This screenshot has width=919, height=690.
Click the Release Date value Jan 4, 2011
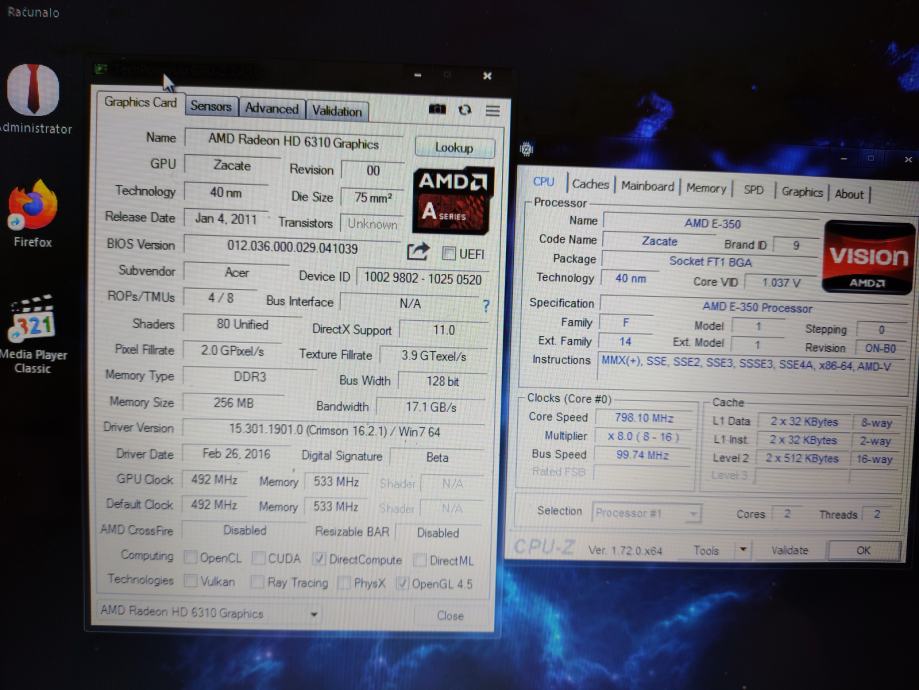pyautogui.click(x=226, y=219)
